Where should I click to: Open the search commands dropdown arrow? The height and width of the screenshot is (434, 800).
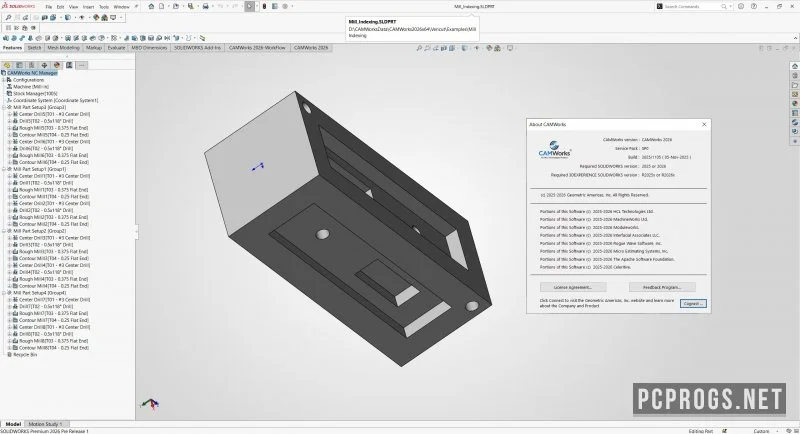tap(731, 6)
